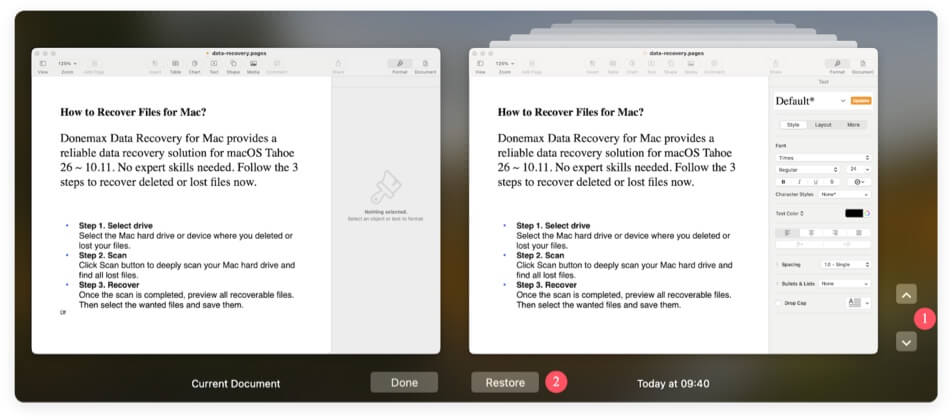Open advanced text options gear menu
952x420 pixels.
pos(859,181)
